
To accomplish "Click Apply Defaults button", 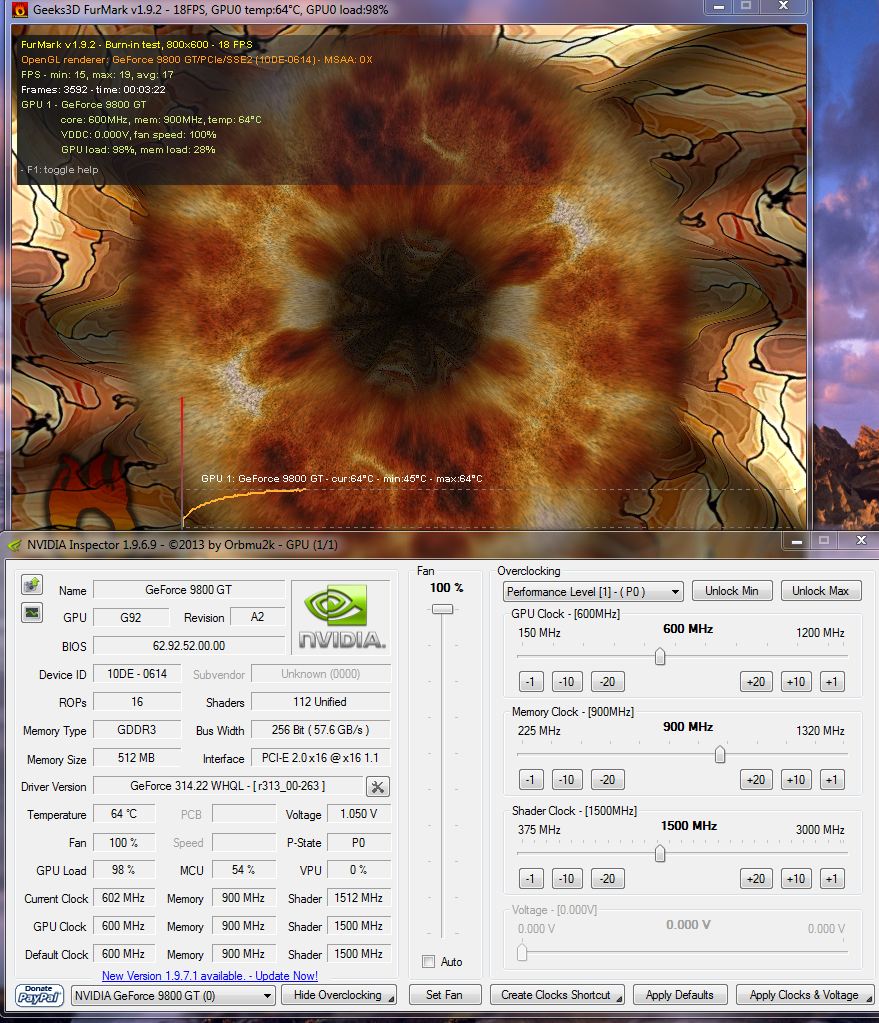I will point(679,995).
